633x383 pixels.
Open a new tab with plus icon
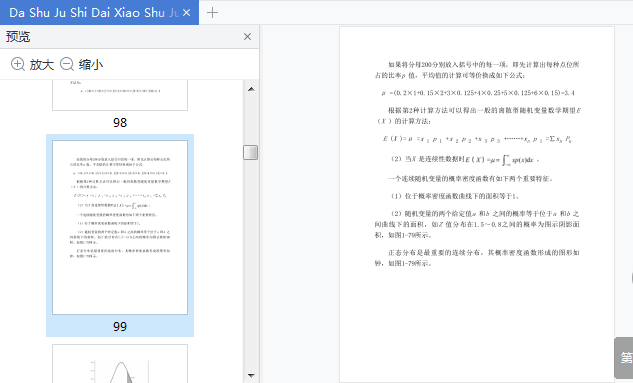point(212,13)
